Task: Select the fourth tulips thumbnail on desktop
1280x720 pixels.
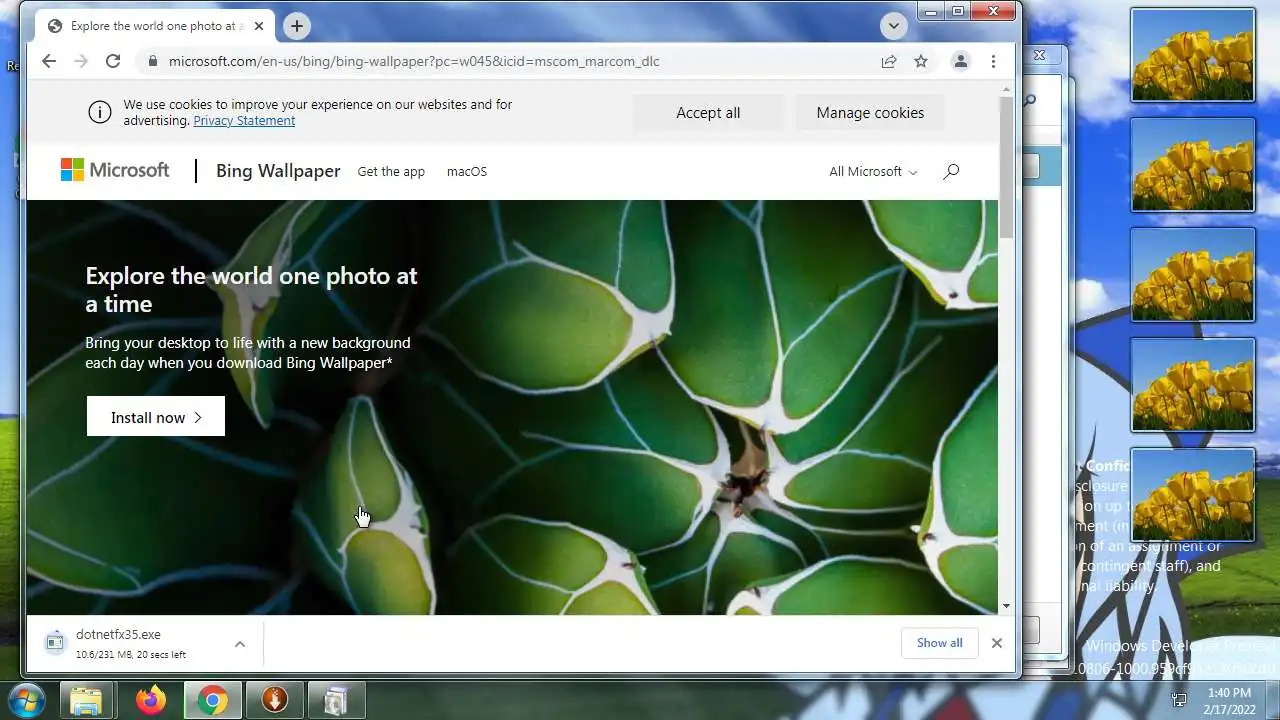Action: [1192, 385]
